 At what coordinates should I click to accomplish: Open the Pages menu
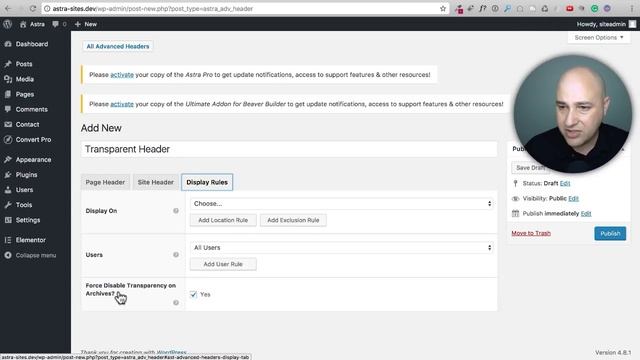point(25,94)
